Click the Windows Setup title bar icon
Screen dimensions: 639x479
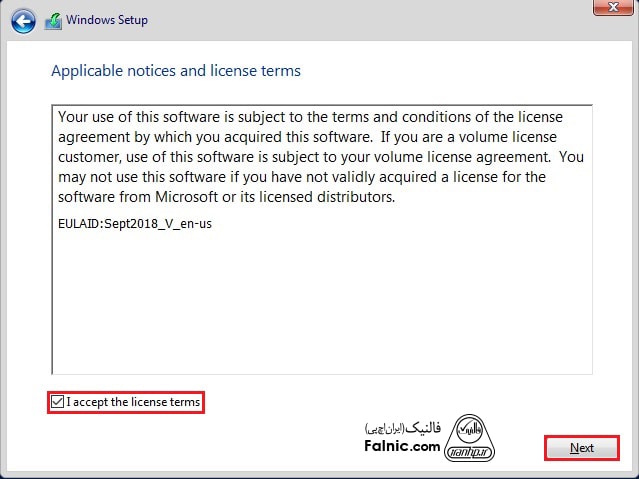(x=53, y=21)
